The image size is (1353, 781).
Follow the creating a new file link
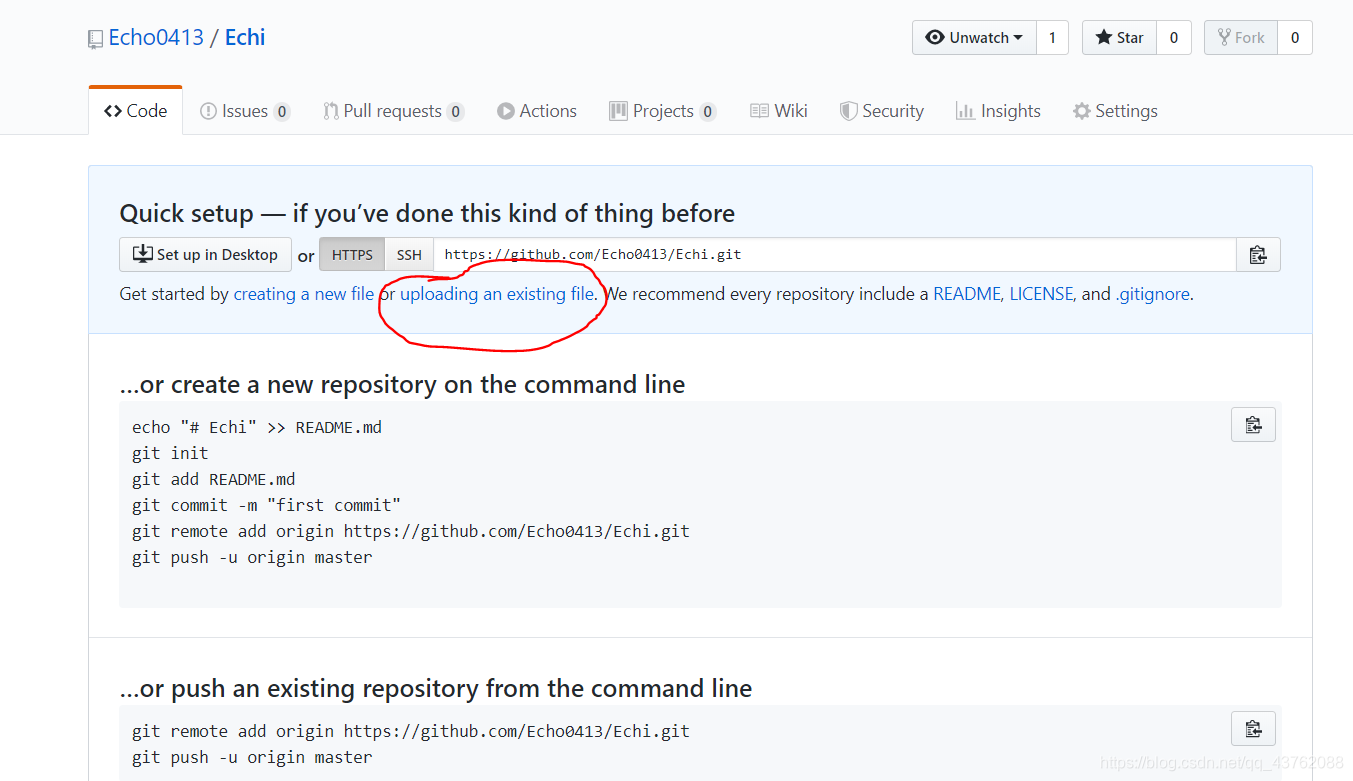(x=304, y=294)
